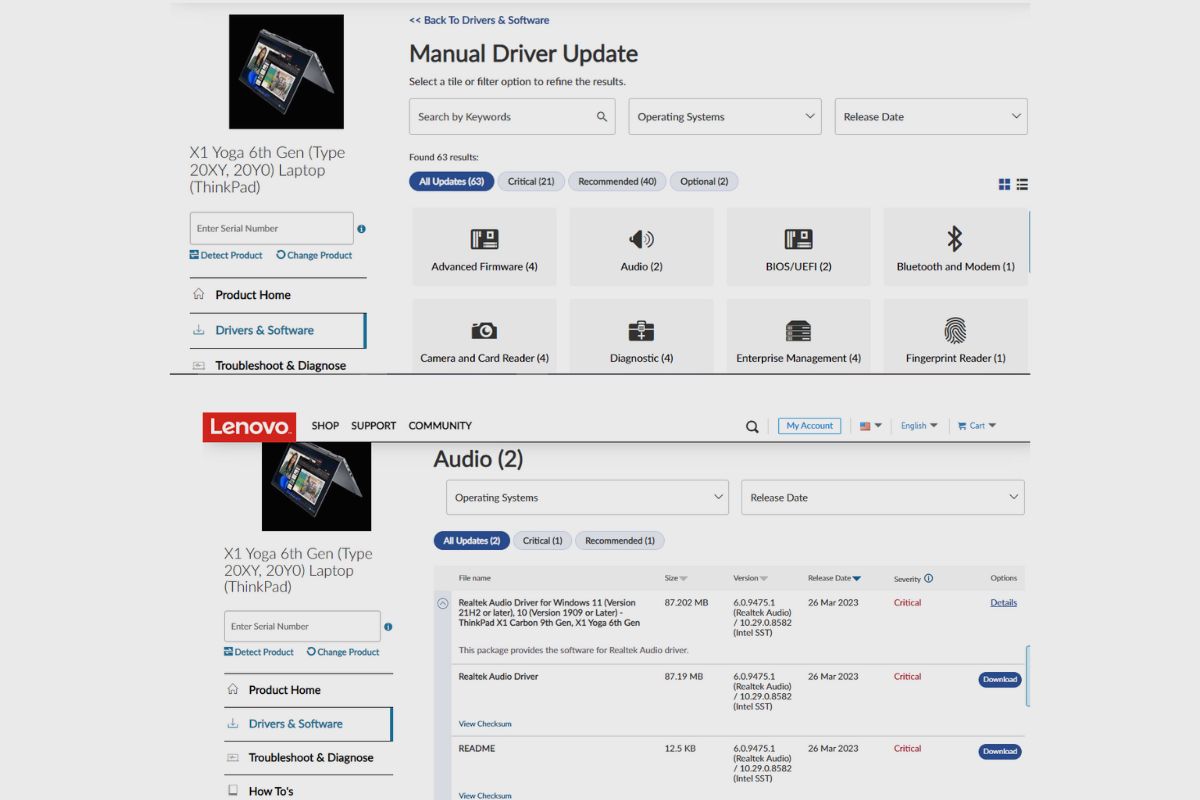The width and height of the screenshot is (1200, 800).
Task: Select the Recommended (40) filter
Action: 617,181
